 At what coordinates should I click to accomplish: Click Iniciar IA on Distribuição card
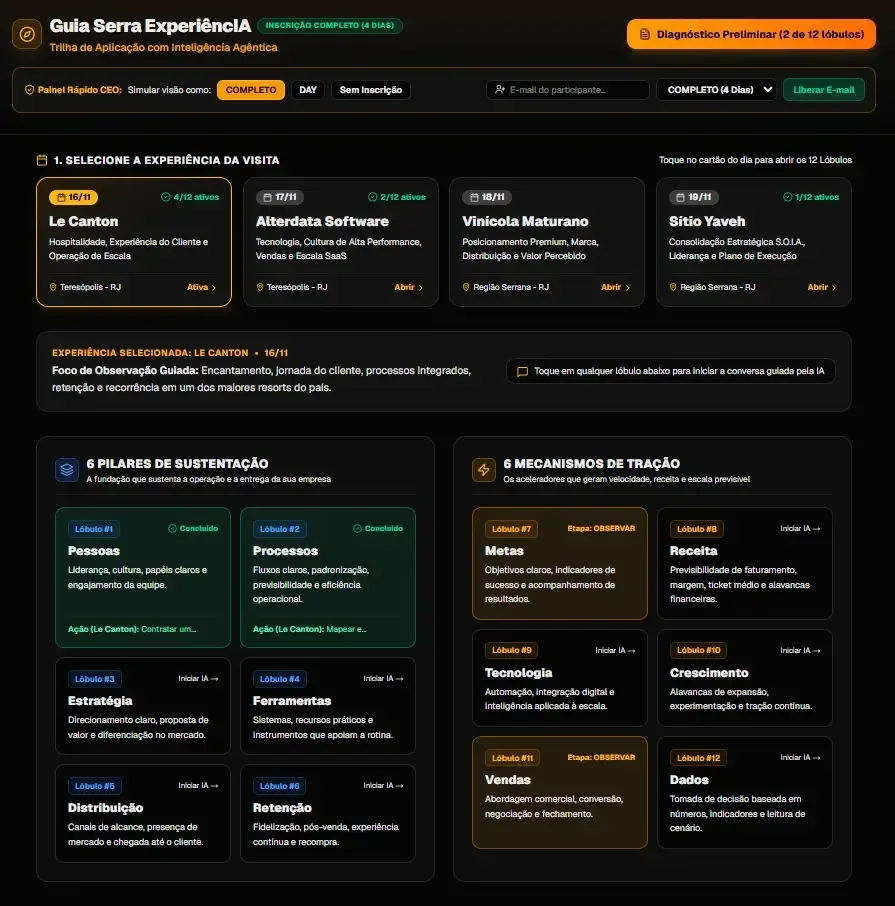click(198, 785)
